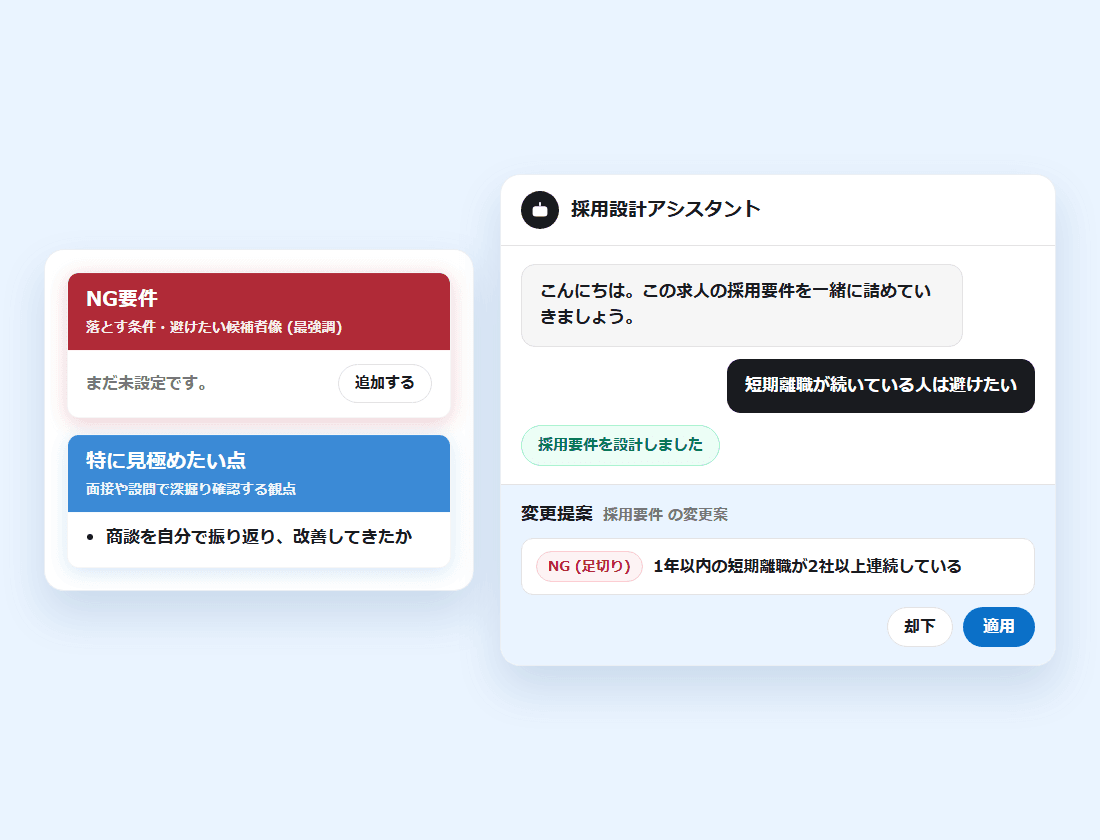The image size is (1100, 840).
Task: Click the NG要件 red card header
Action: 259,312
